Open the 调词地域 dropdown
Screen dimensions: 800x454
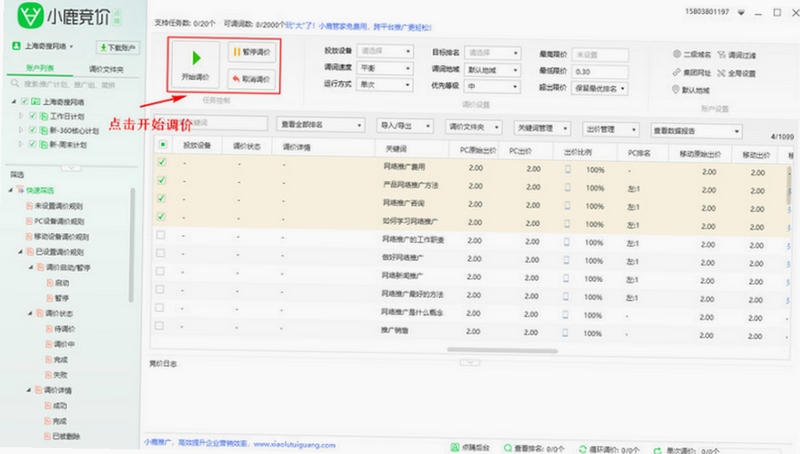[492, 69]
